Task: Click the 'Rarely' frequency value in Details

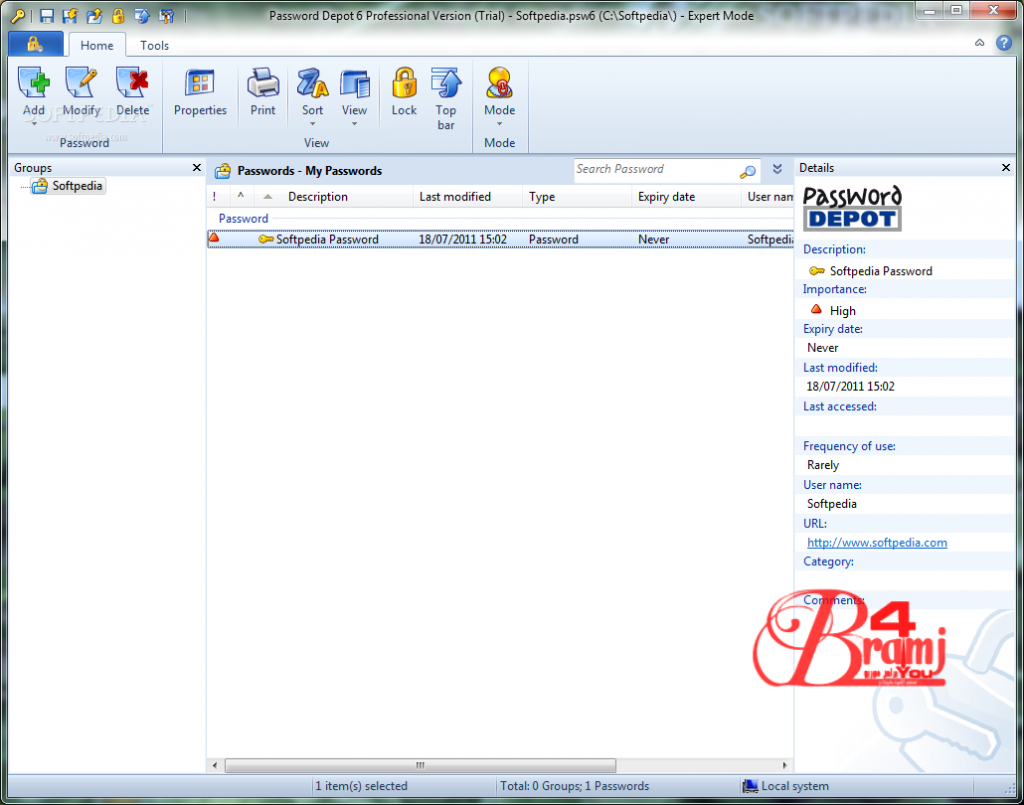Action: tap(823, 465)
